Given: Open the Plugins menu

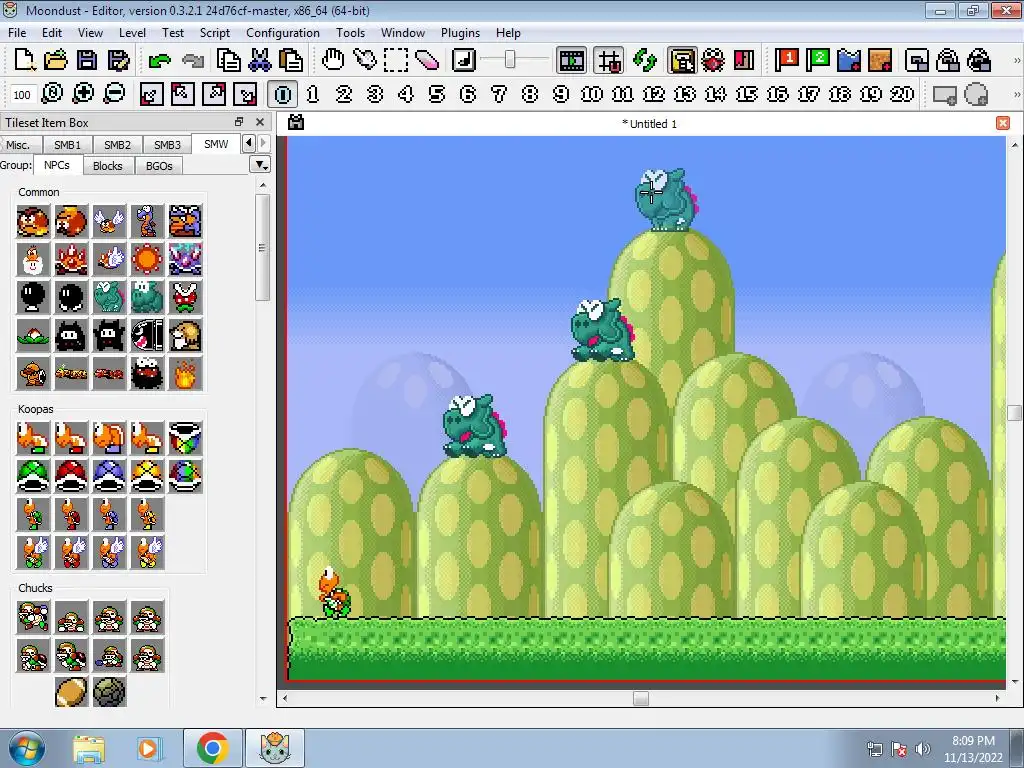Looking at the screenshot, I should (x=460, y=33).
